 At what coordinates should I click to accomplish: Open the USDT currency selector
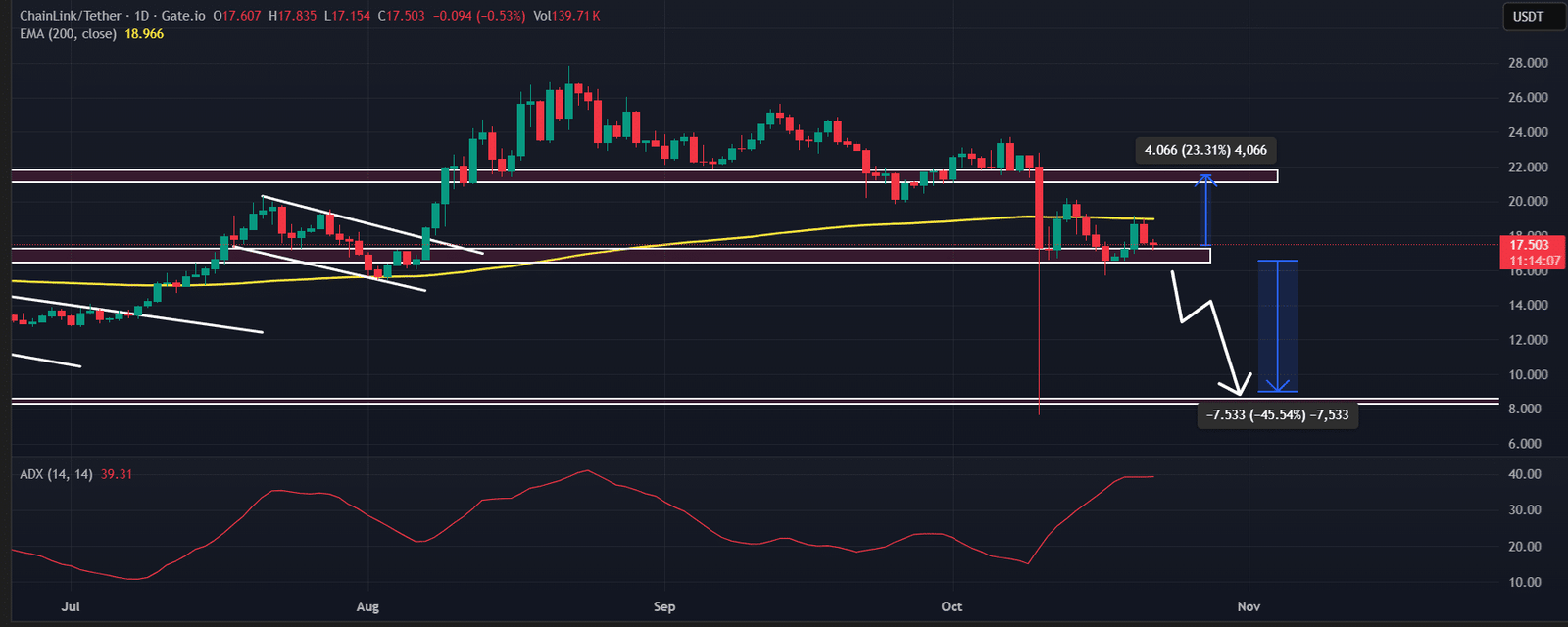[x=1528, y=16]
